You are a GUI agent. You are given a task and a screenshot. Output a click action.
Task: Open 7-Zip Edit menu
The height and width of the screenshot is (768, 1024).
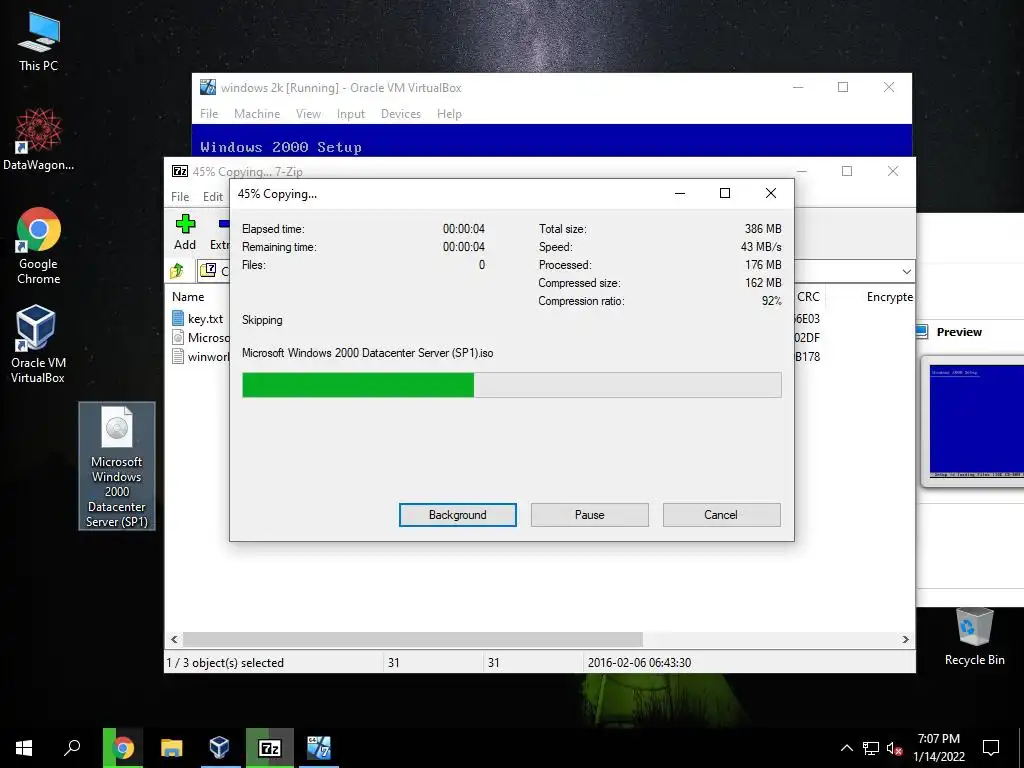[x=213, y=197]
